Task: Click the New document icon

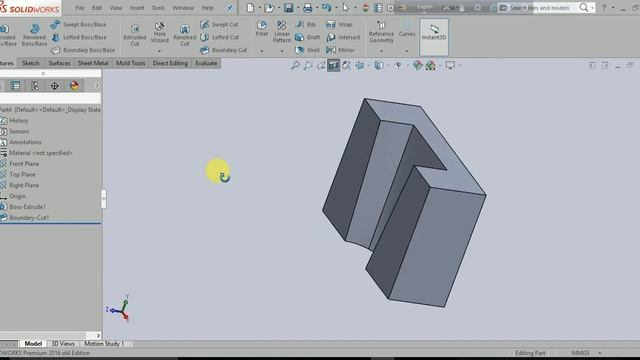Action: pos(250,8)
